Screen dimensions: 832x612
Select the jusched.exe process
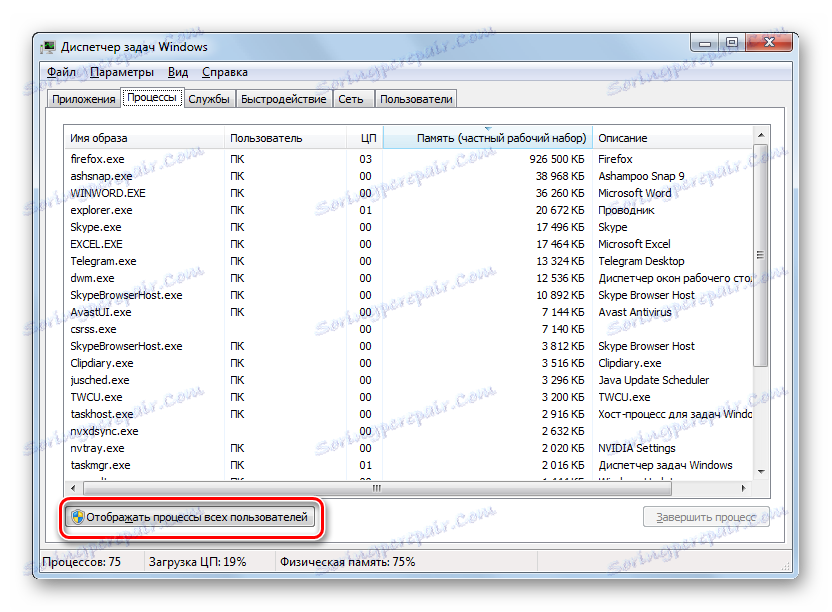[x=409, y=380]
